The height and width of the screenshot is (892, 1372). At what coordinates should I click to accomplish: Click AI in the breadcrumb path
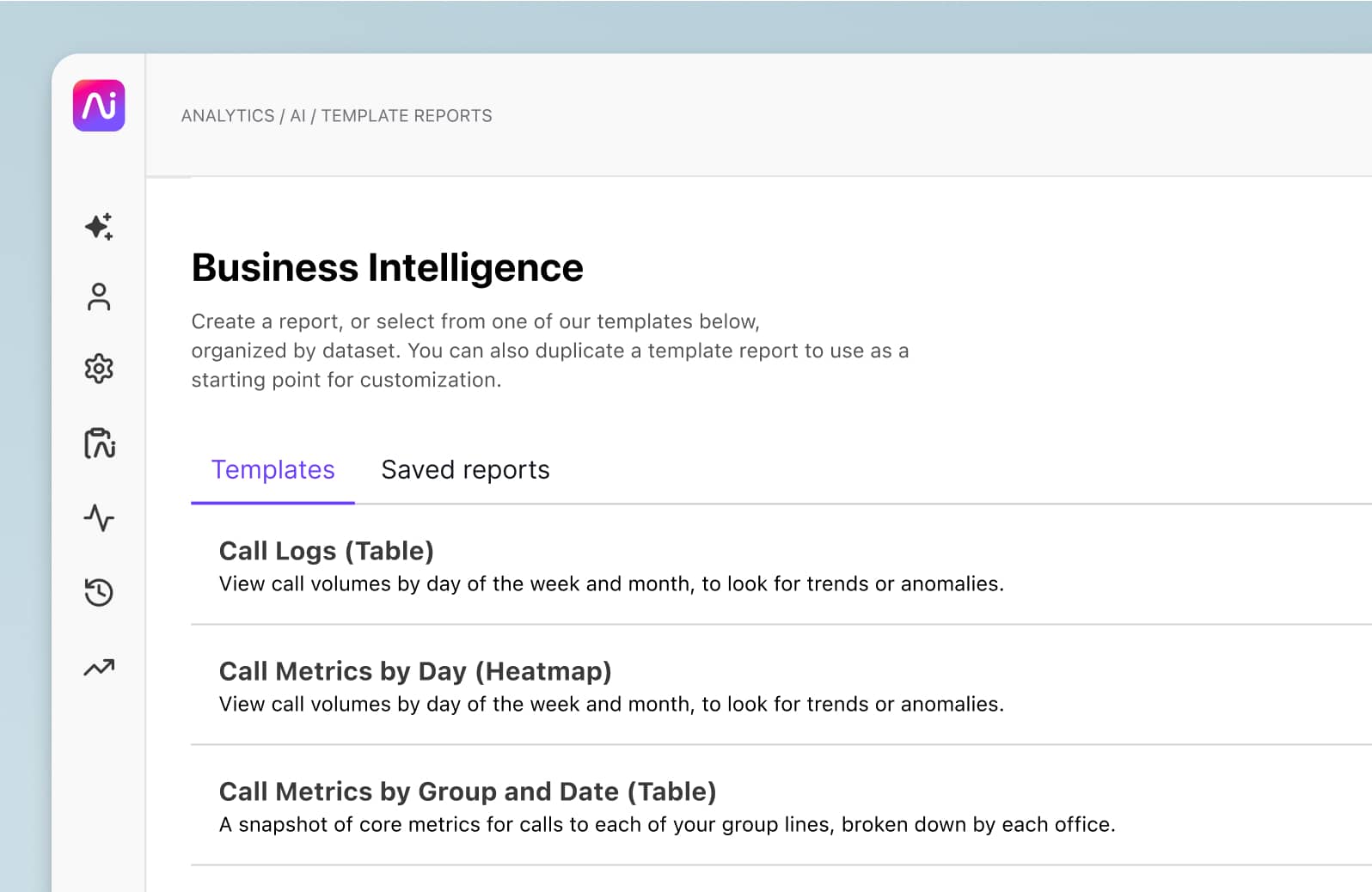click(297, 116)
